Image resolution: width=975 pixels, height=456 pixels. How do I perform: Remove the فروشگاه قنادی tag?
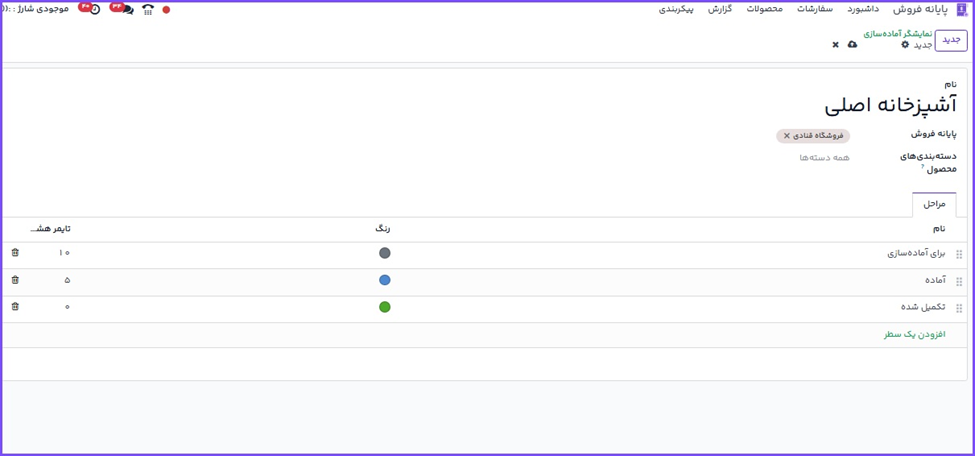(x=787, y=136)
